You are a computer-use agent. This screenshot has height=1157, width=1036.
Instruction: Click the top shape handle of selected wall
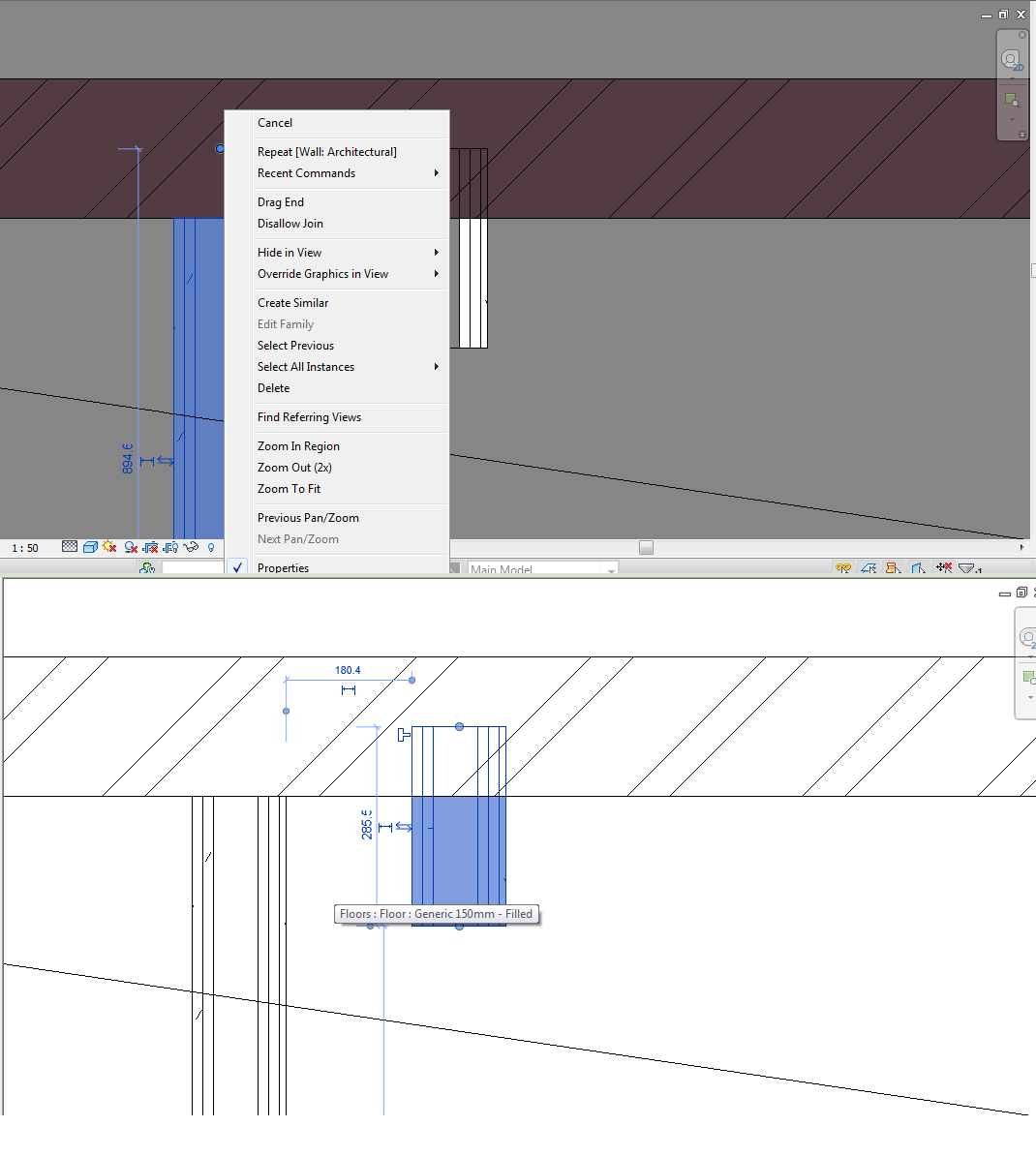[459, 727]
